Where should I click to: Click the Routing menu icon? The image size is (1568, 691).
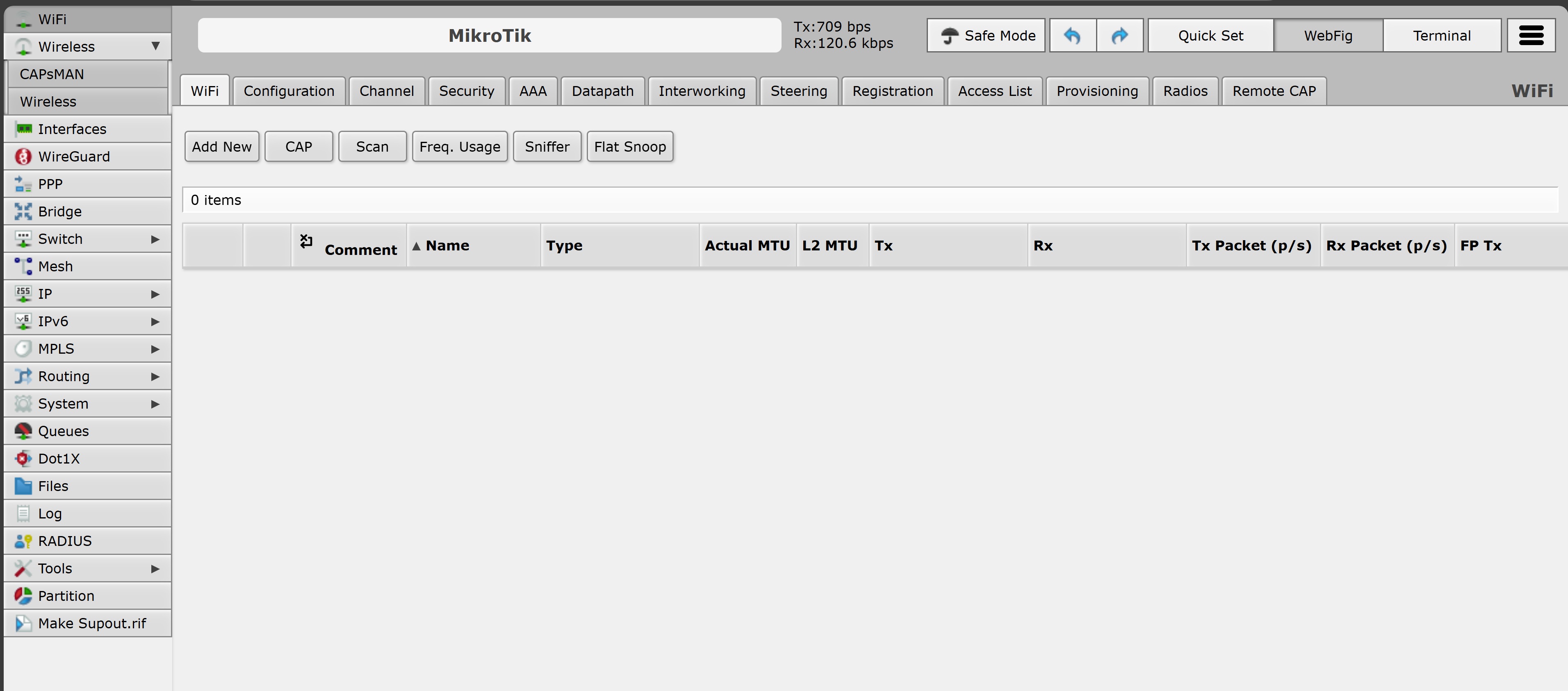(x=23, y=376)
